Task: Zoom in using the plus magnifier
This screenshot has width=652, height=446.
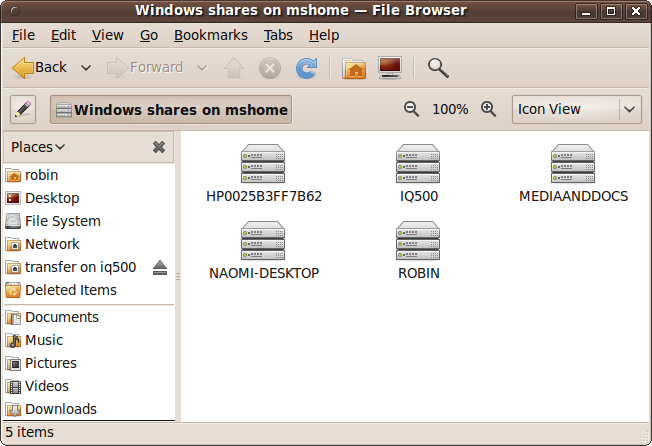Action: point(489,109)
